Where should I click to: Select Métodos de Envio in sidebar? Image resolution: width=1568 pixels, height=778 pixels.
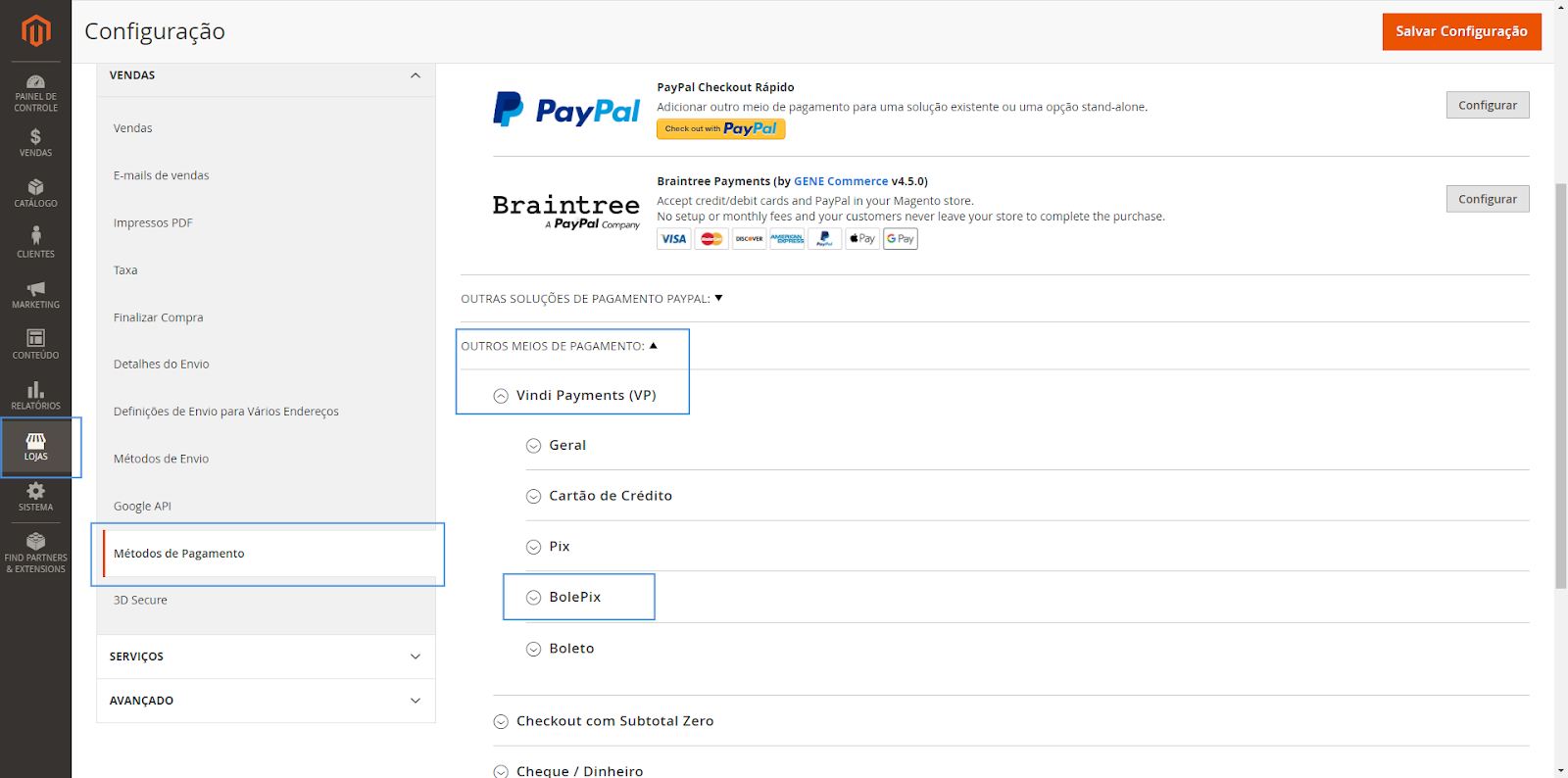tap(161, 459)
